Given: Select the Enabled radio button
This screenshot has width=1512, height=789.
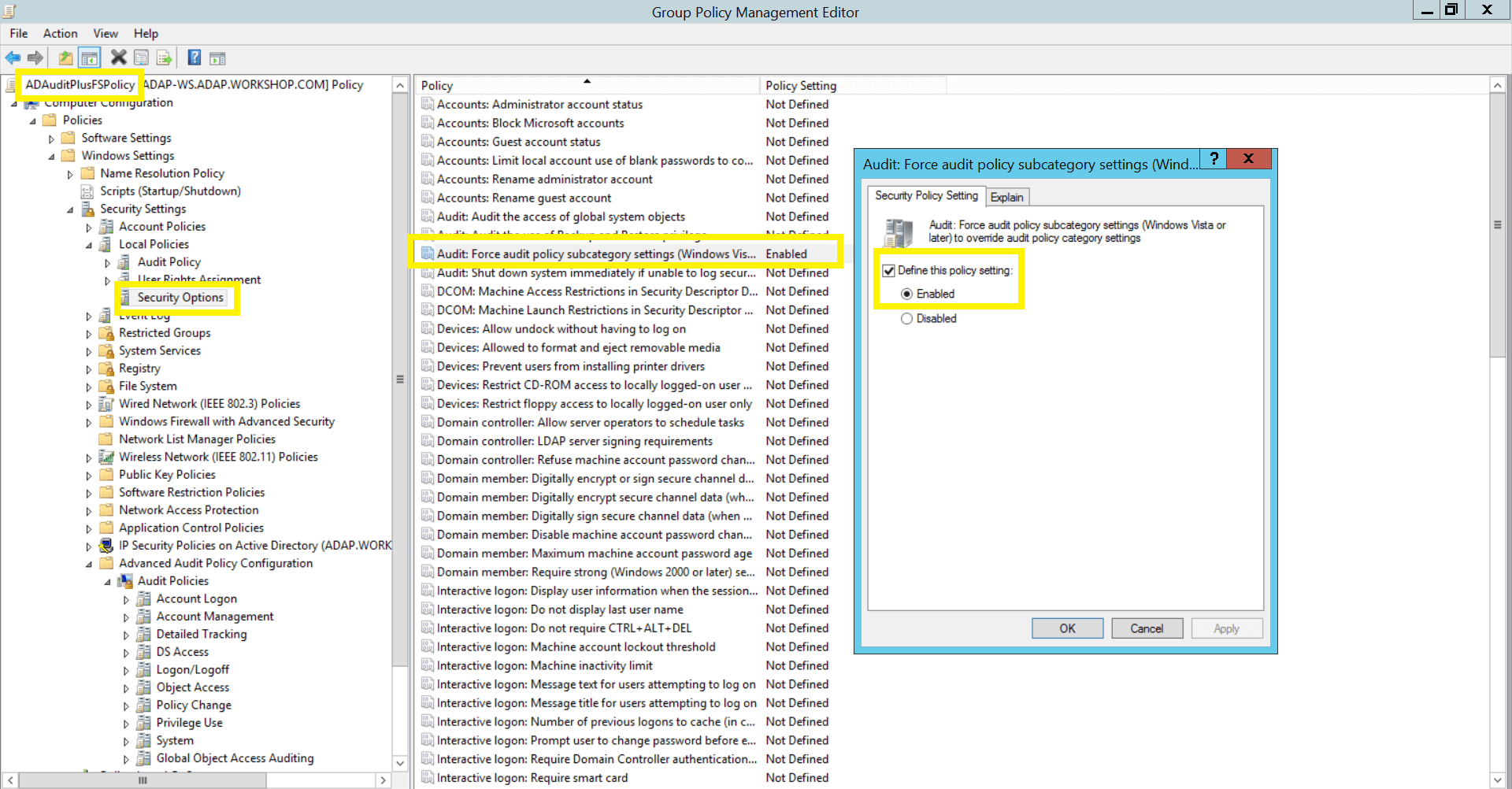Looking at the screenshot, I should [x=907, y=294].
